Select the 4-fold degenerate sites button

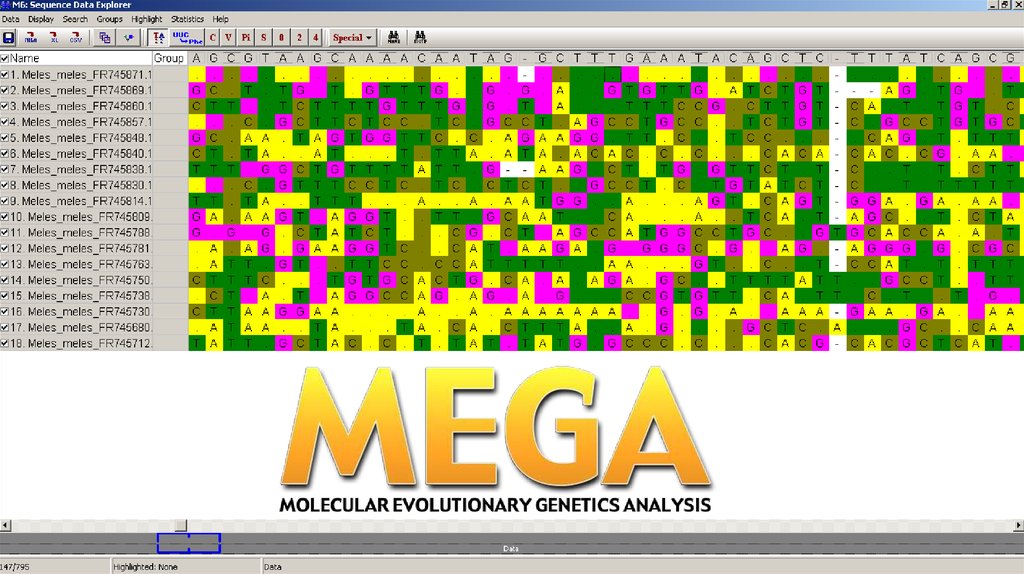click(x=316, y=38)
